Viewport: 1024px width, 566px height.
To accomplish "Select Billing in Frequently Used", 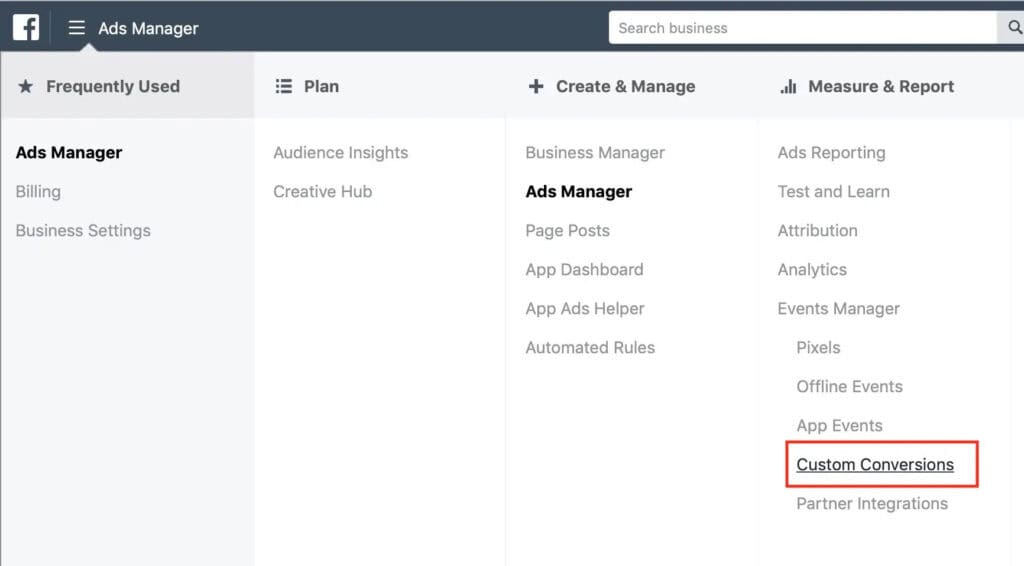I will coord(38,192).
